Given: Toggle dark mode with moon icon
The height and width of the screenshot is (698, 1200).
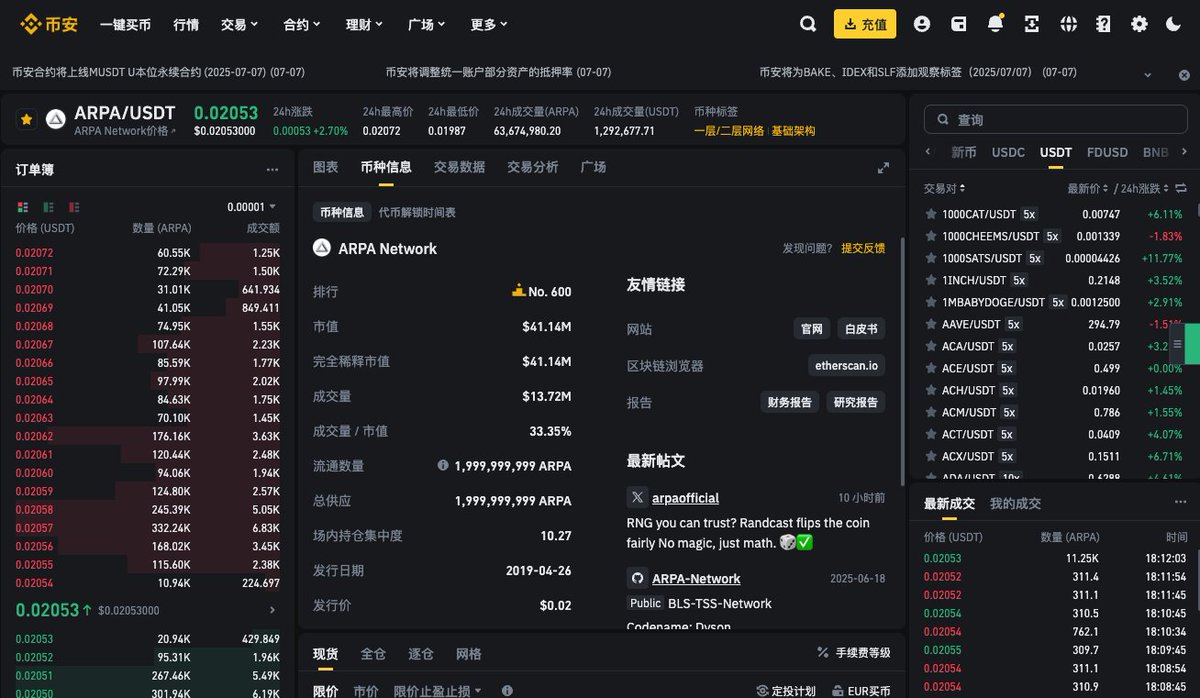Looking at the screenshot, I should click(1174, 24).
